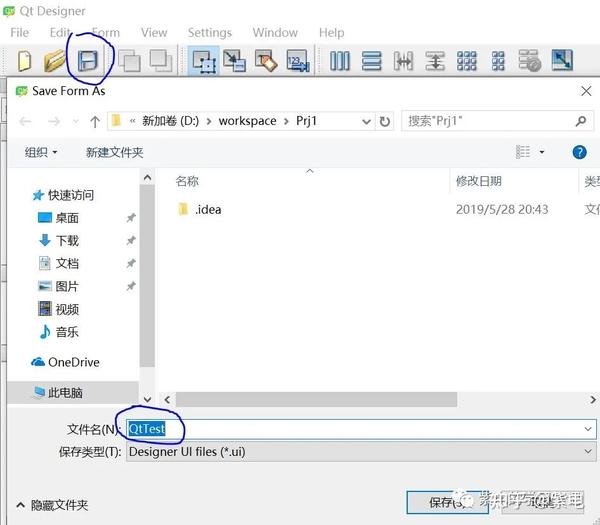The height and width of the screenshot is (525, 600).
Task: Apply Lay Out Horizontally icon
Action: pyautogui.click(x=340, y=61)
